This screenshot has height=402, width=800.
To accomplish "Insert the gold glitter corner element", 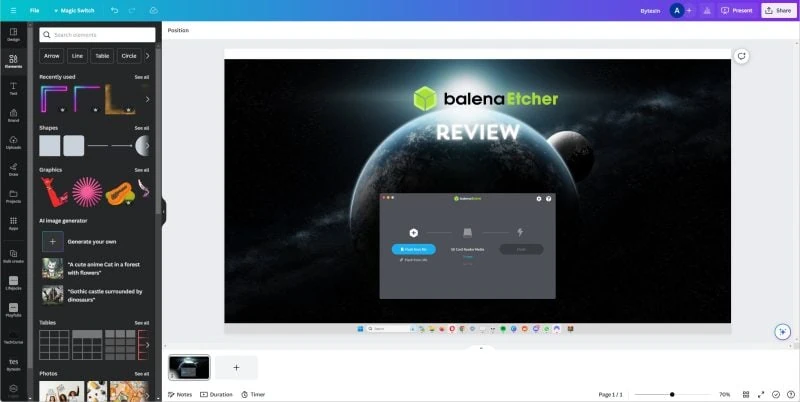I will 119,99.
